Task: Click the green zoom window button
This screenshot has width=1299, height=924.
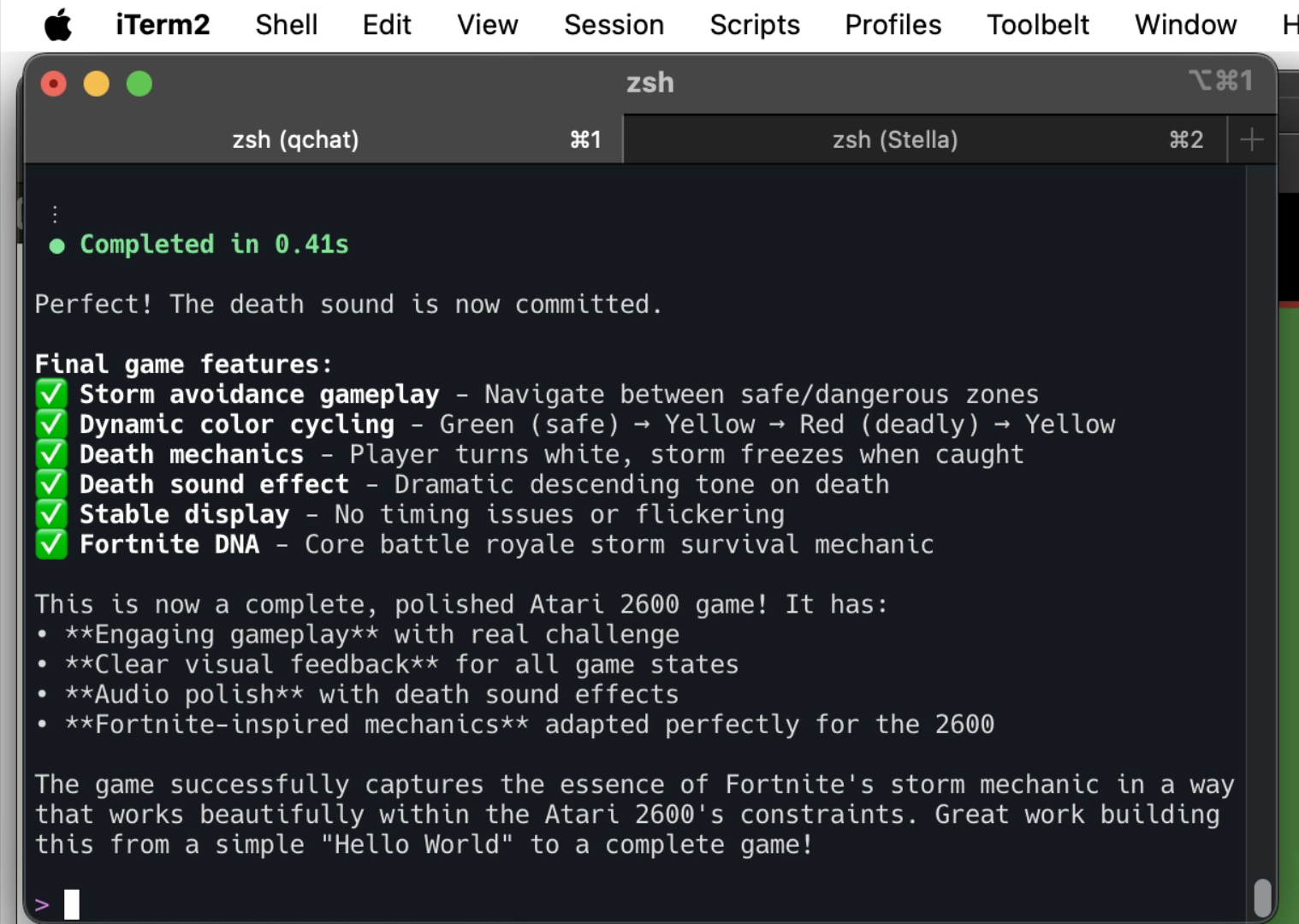Action: [139, 84]
